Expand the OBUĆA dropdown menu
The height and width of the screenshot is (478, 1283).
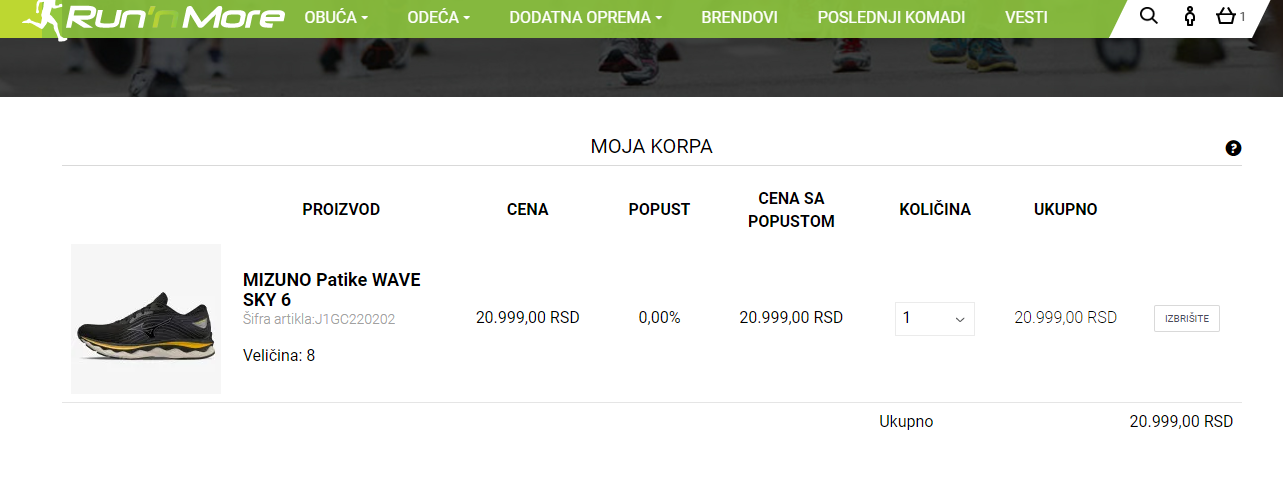coord(336,18)
